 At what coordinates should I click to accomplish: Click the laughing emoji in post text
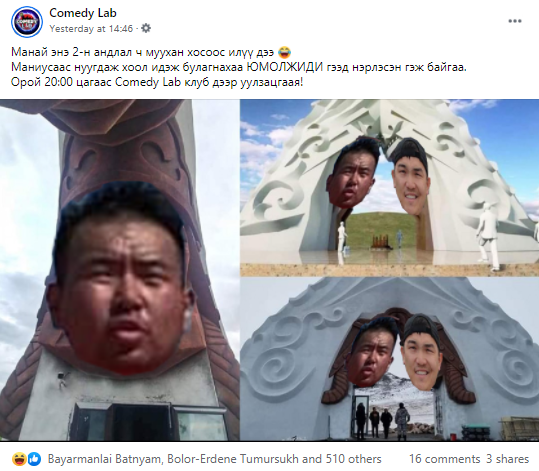click(284, 53)
